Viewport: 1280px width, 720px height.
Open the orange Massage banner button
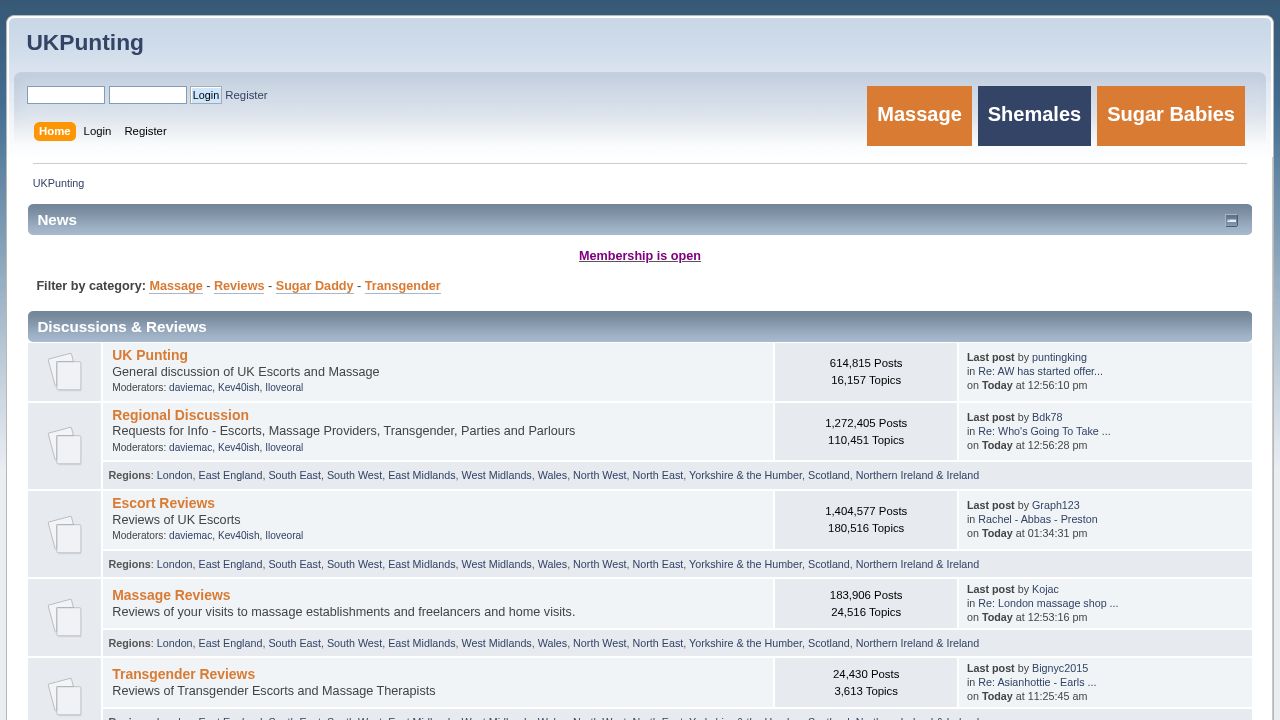(919, 115)
